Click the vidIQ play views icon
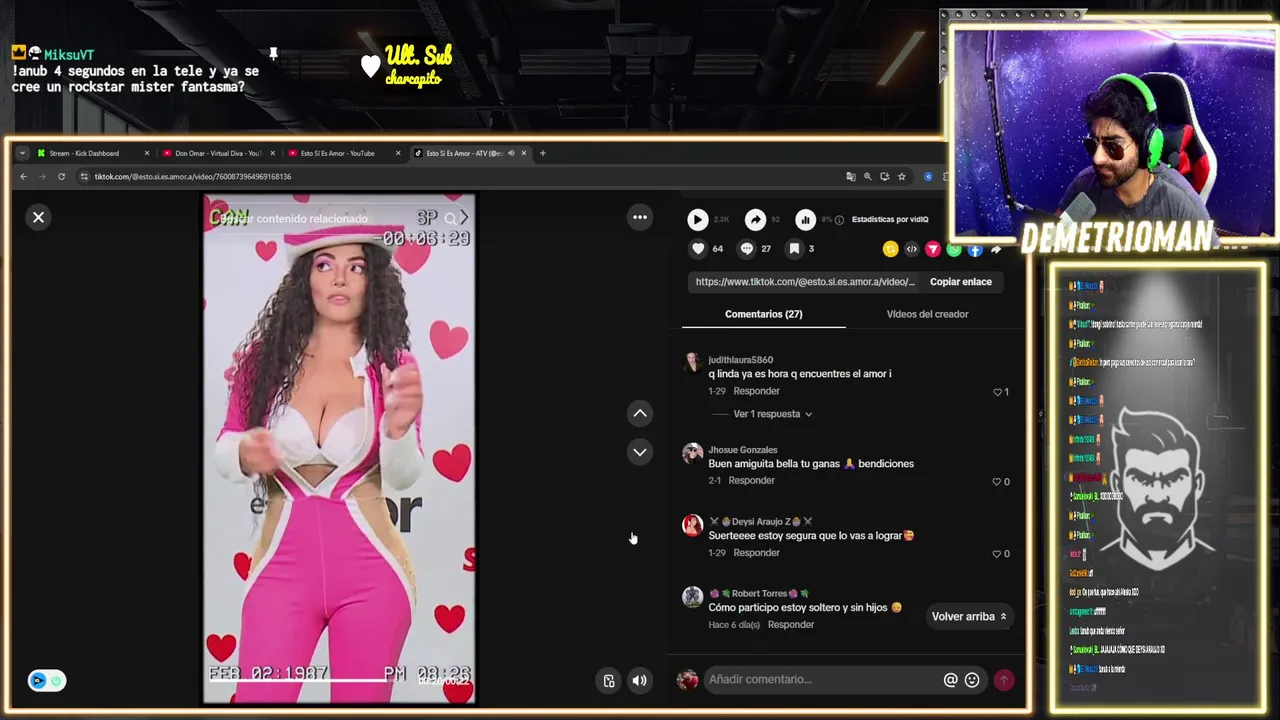The height and width of the screenshot is (720, 1280). pos(698,219)
